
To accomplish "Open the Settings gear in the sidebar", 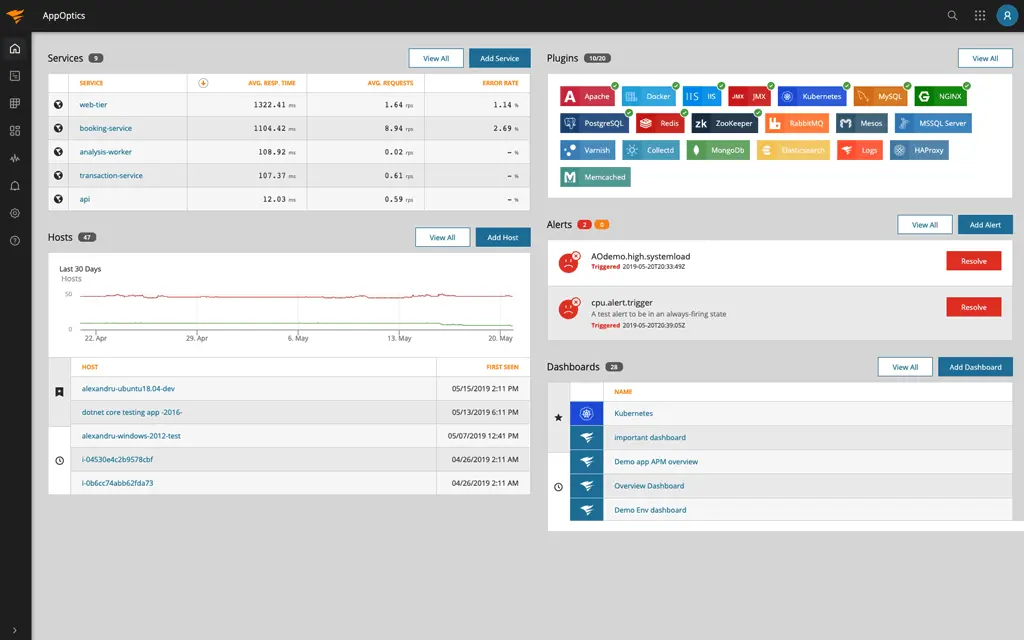I will click(x=14, y=213).
